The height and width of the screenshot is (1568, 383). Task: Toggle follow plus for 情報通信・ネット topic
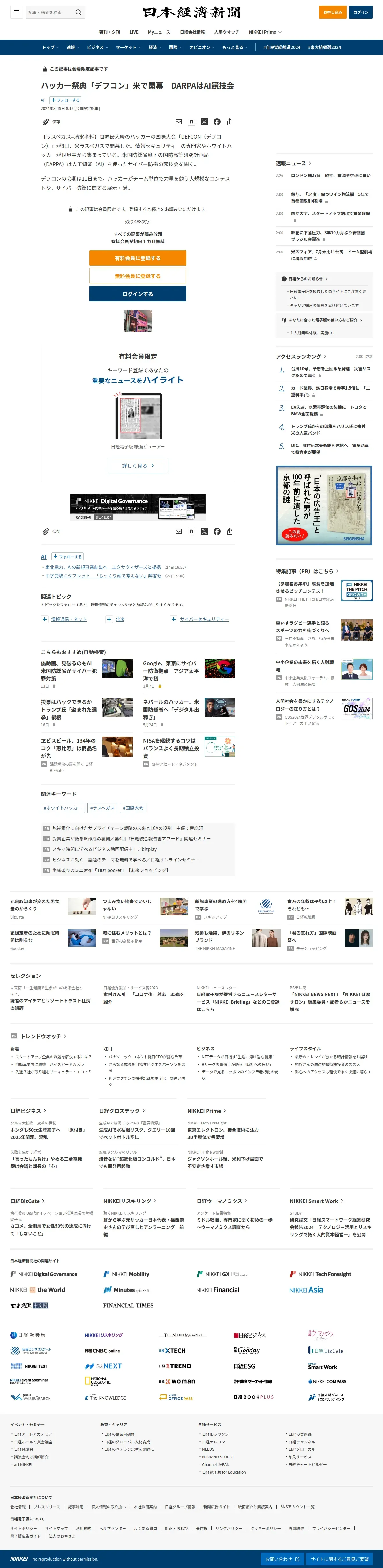(44, 619)
